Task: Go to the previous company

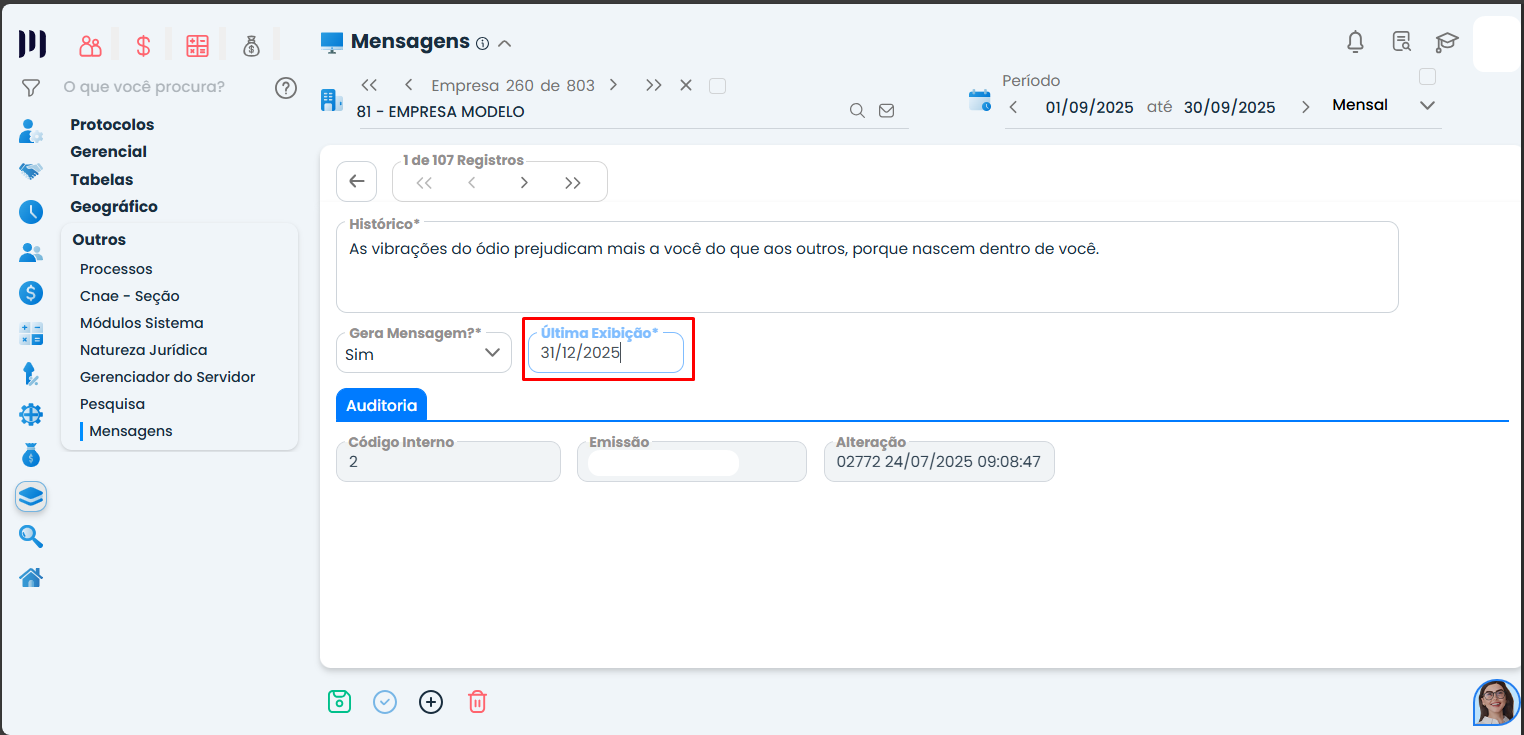Action: pyautogui.click(x=408, y=86)
